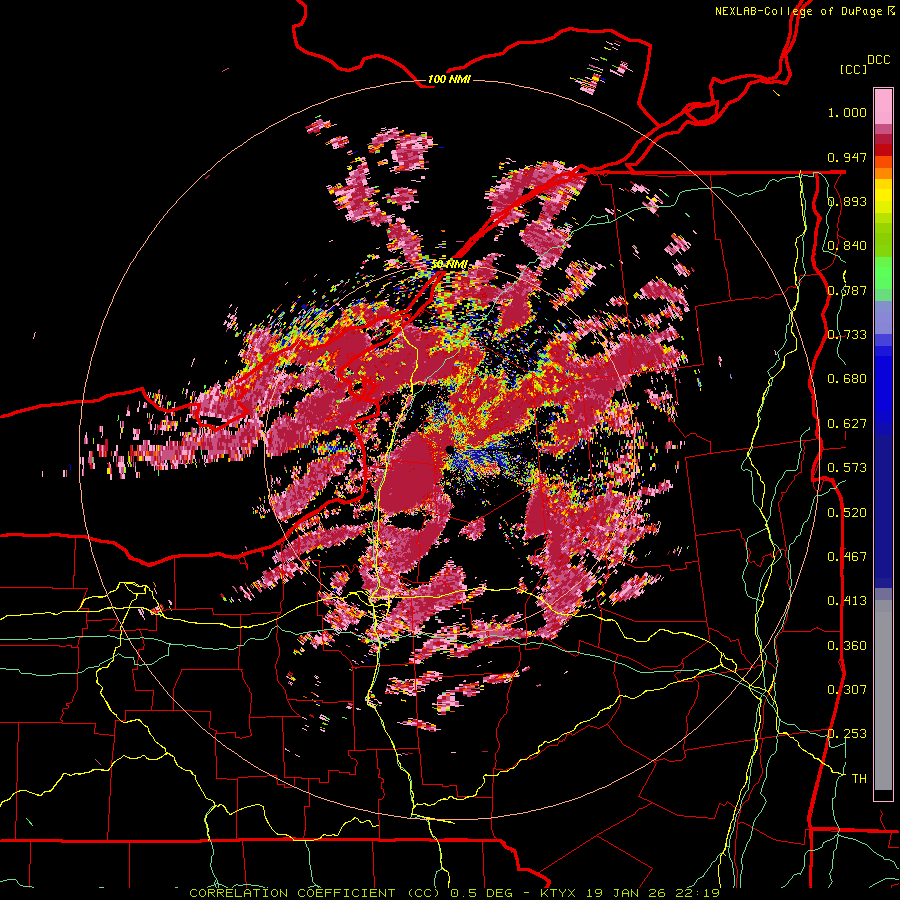Click the 100 NMI range ring label
900x900 pixels.
tap(449, 79)
